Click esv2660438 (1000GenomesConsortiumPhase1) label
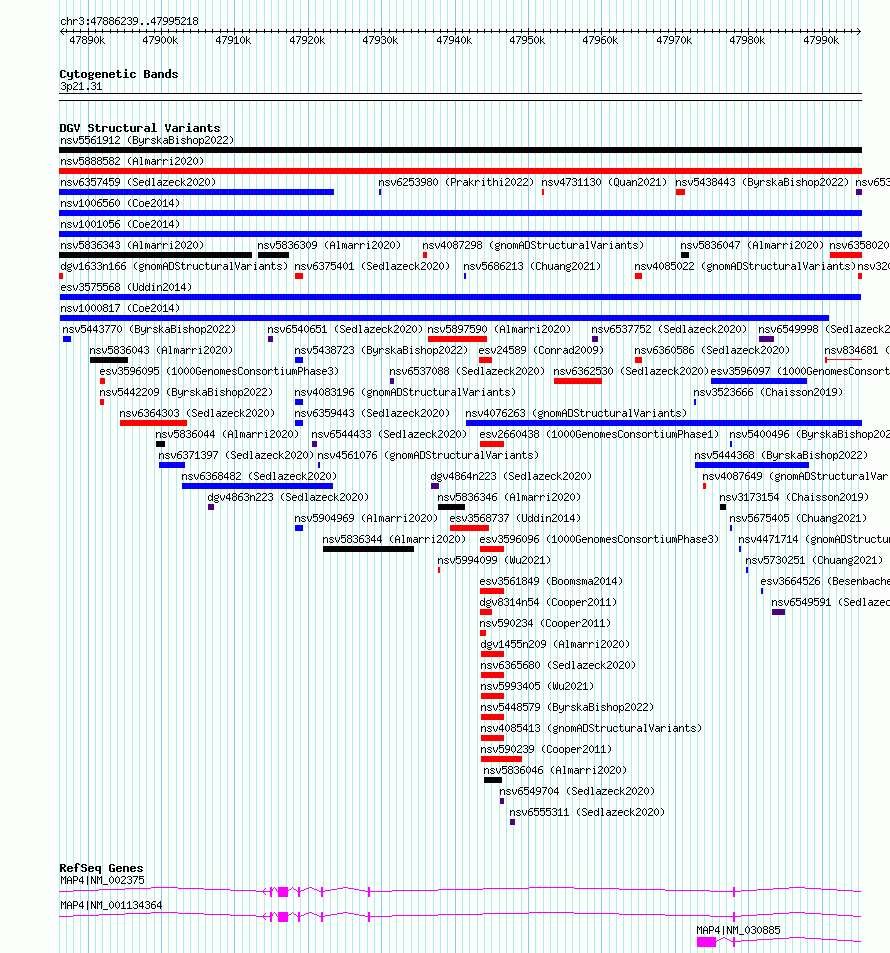The image size is (890, 953). click(x=599, y=434)
